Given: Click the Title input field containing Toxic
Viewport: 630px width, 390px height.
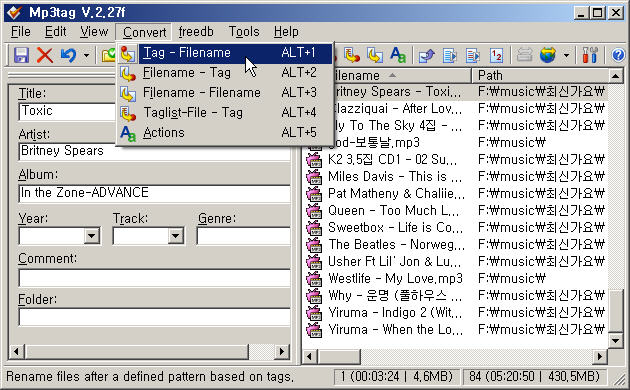Looking at the screenshot, I should coord(68,111).
